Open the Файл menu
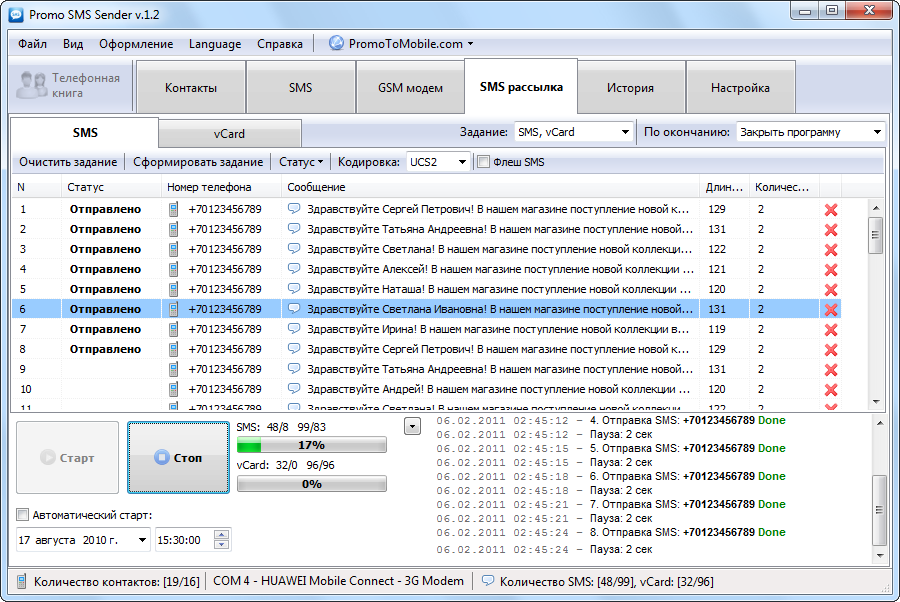 (x=32, y=44)
